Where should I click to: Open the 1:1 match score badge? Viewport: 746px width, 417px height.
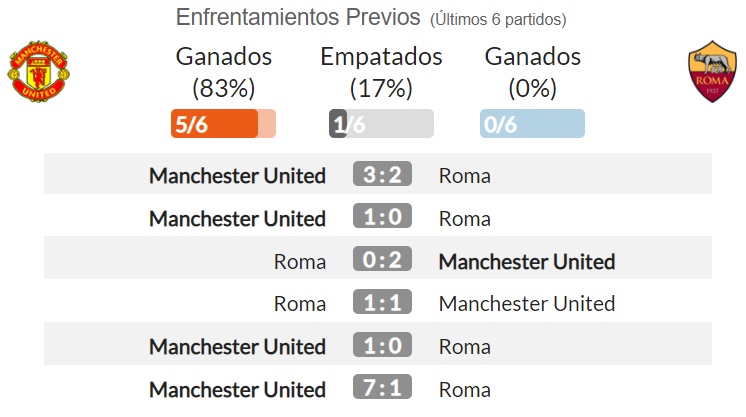pos(382,302)
